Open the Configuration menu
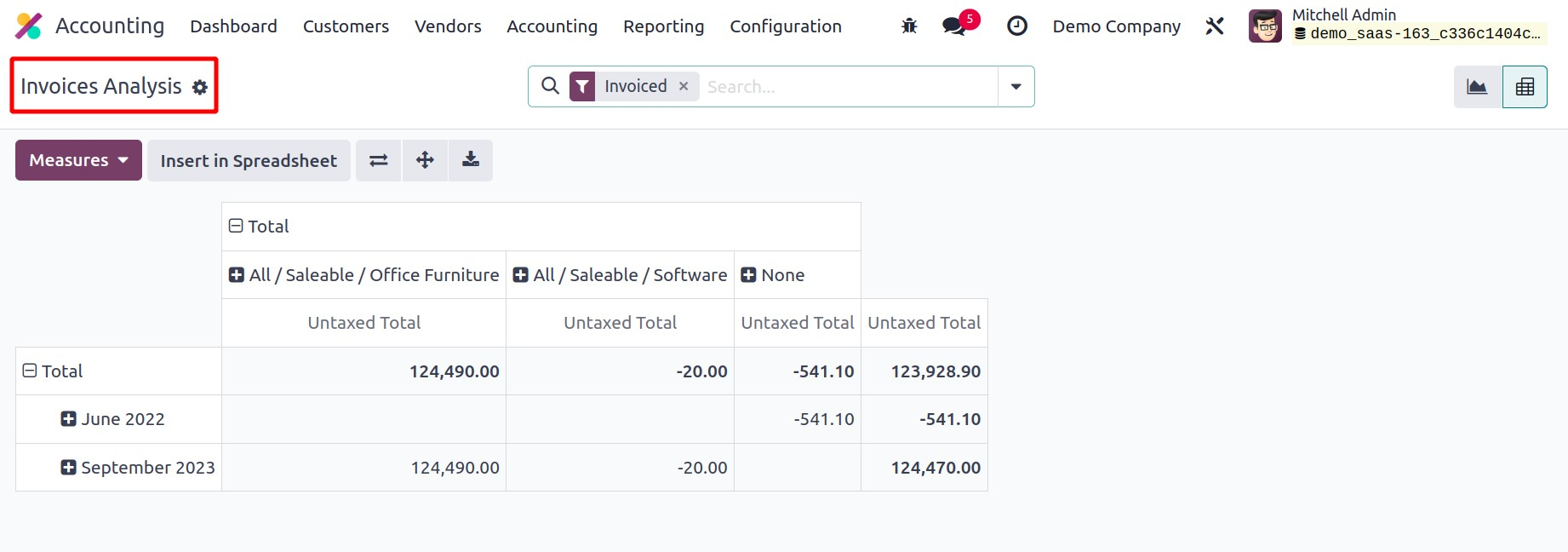 785,26
